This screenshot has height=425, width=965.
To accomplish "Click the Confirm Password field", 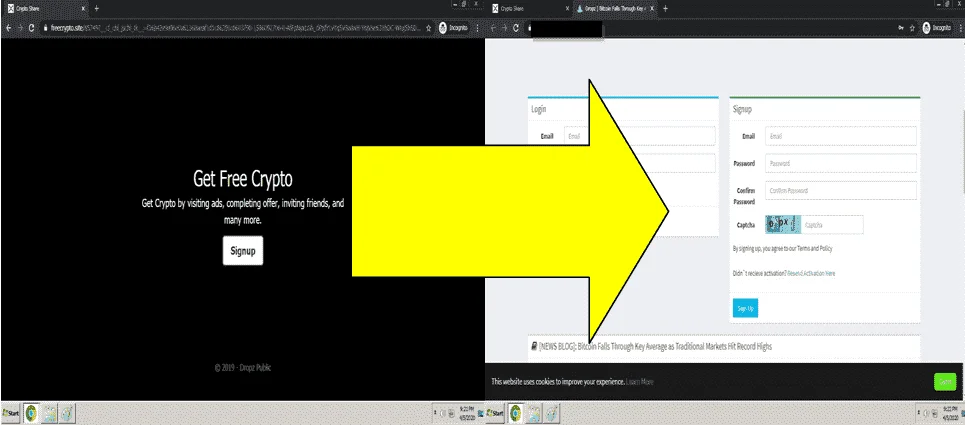I will (x=841, y=191).
